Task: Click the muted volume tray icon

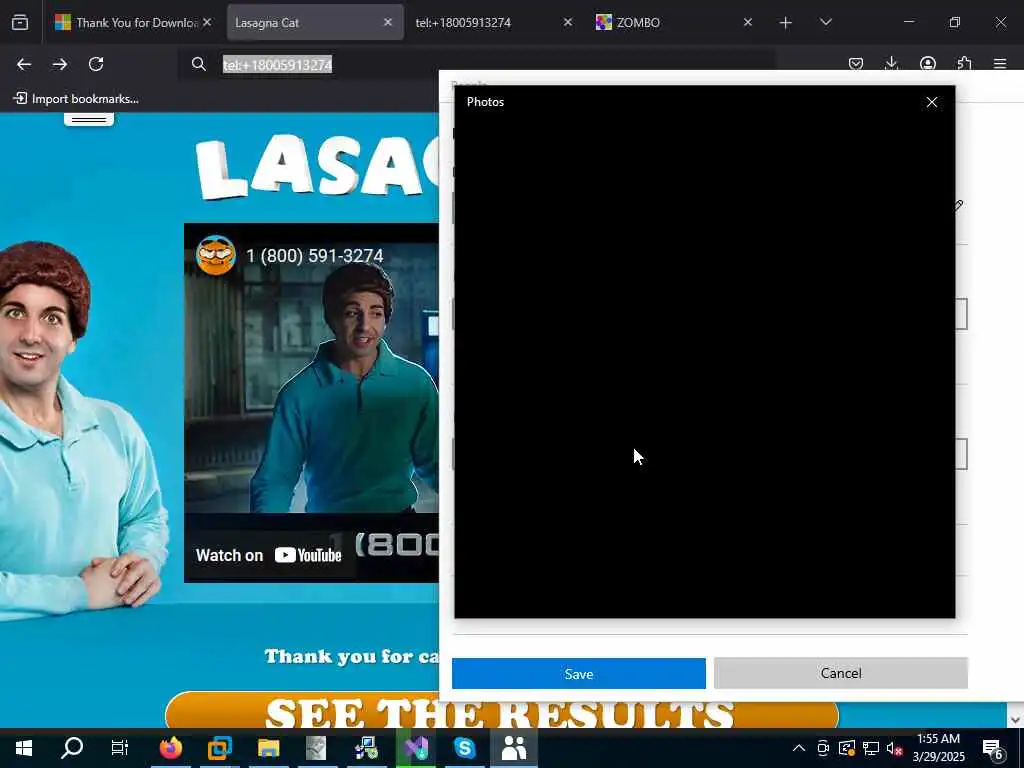Action: [894, 748]
